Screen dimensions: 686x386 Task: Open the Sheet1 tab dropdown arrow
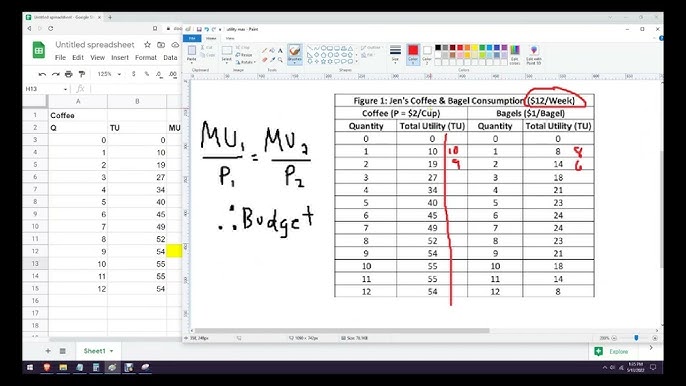(x=112, y=351)
